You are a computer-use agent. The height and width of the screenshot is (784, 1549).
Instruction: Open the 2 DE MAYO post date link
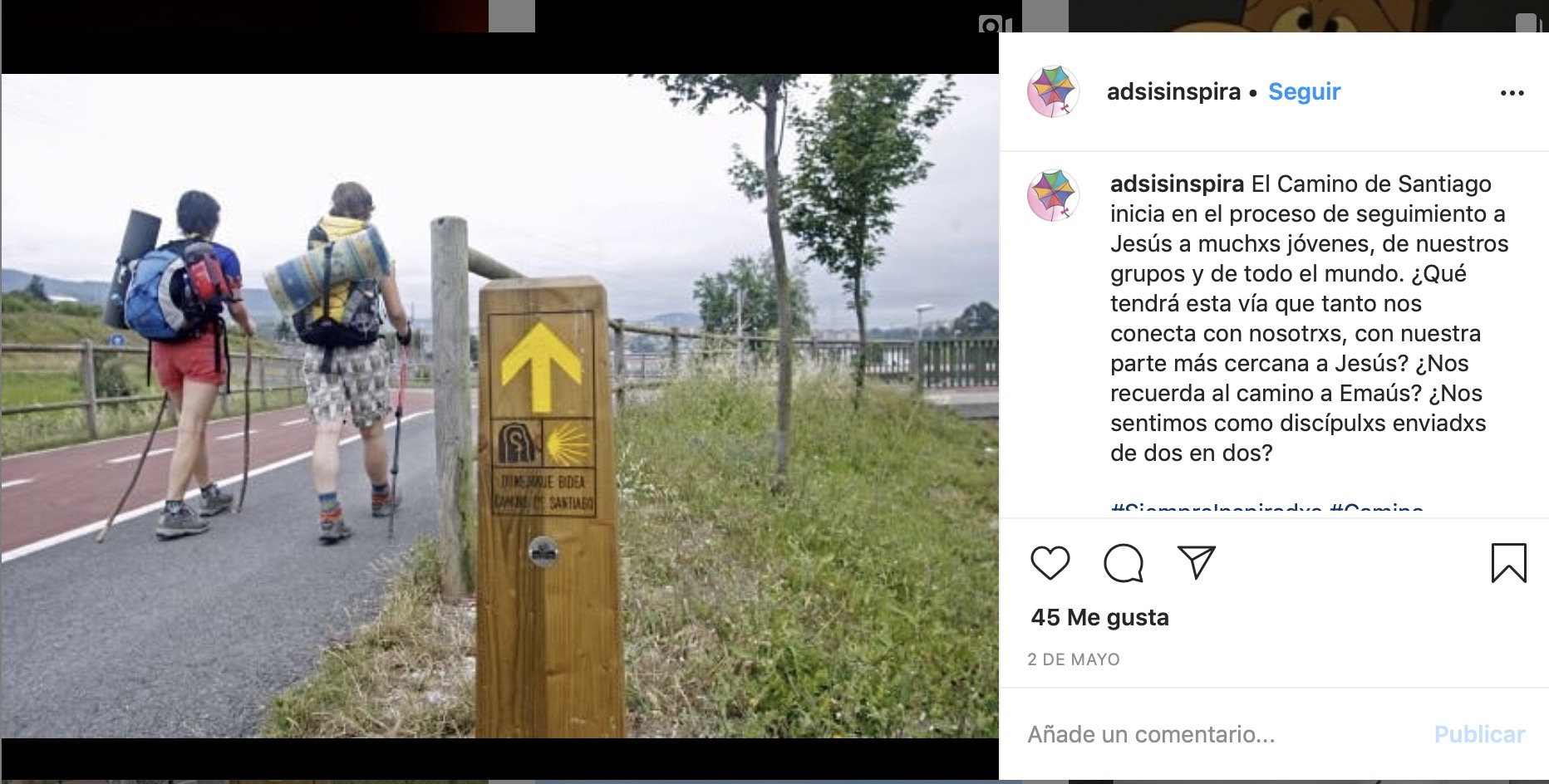[x=1074, y=659]
